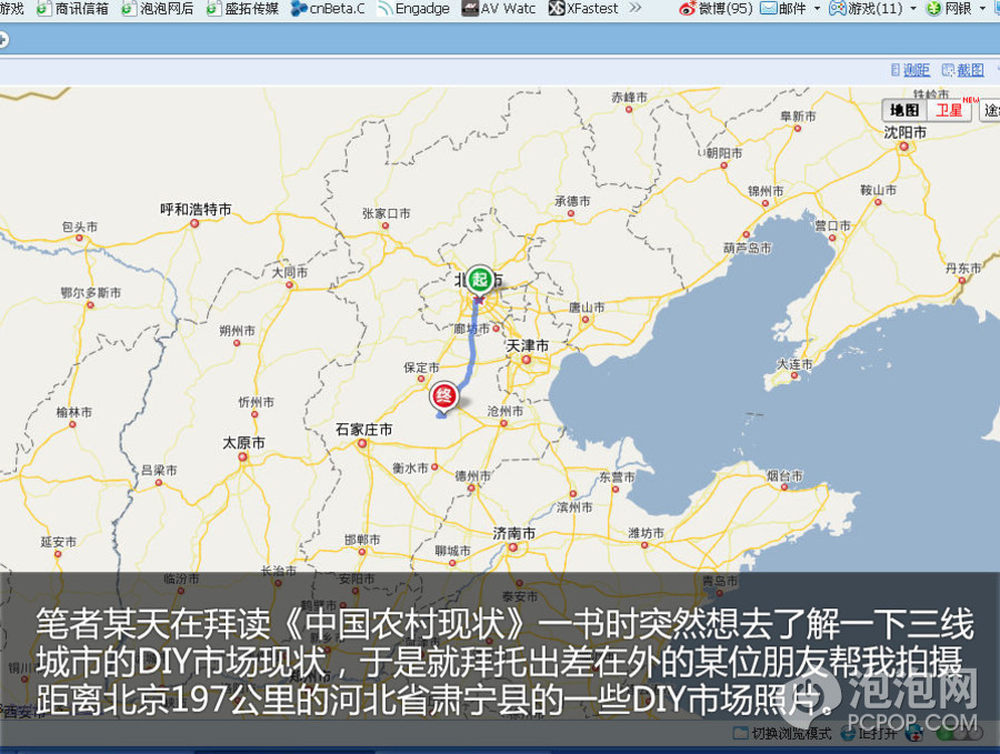The image size is (1000, 754).
Task: Open the AV Watch bookmark
Action: (499, 9)
